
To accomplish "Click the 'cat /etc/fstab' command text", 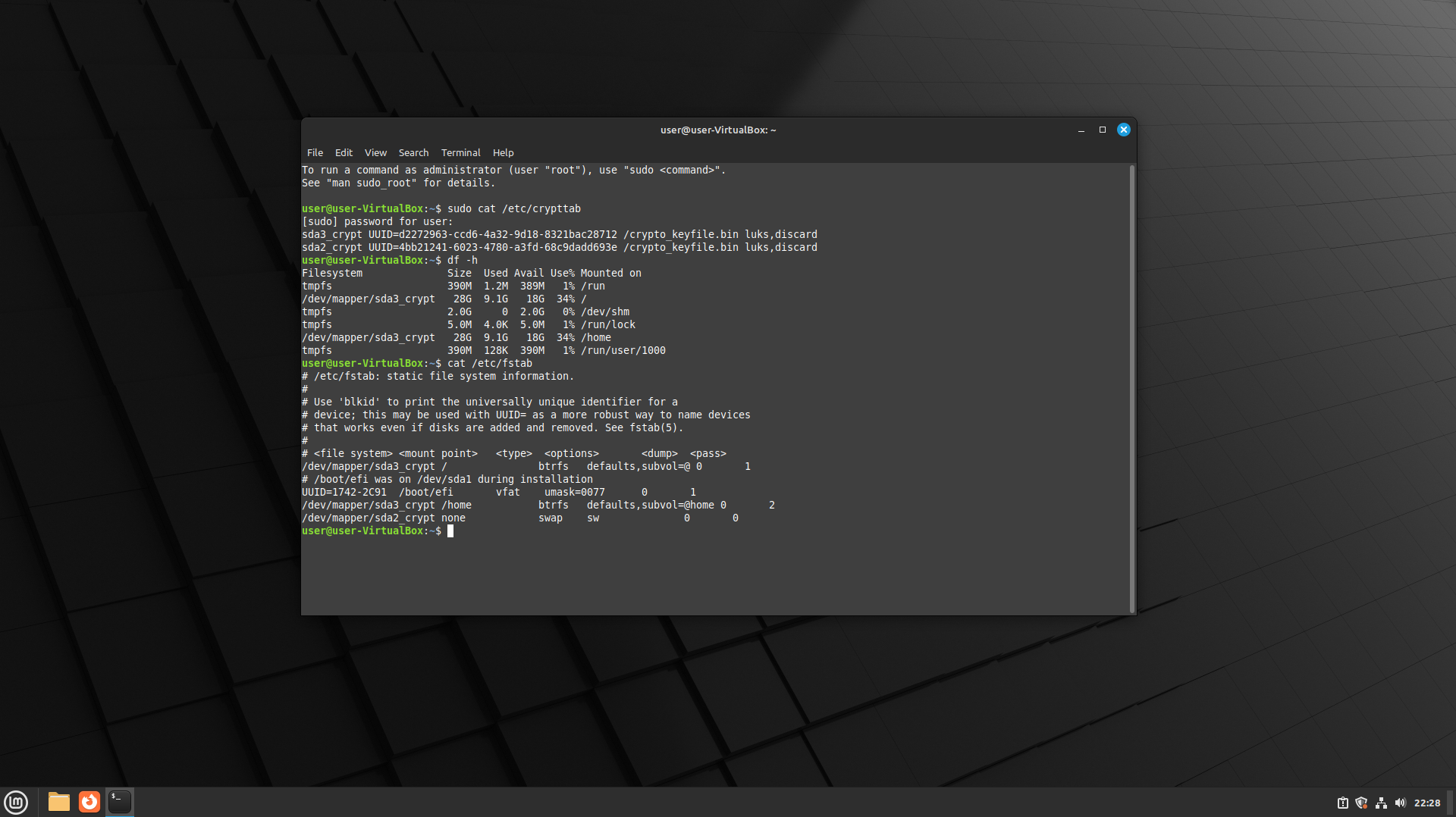I will pos(490,363).
